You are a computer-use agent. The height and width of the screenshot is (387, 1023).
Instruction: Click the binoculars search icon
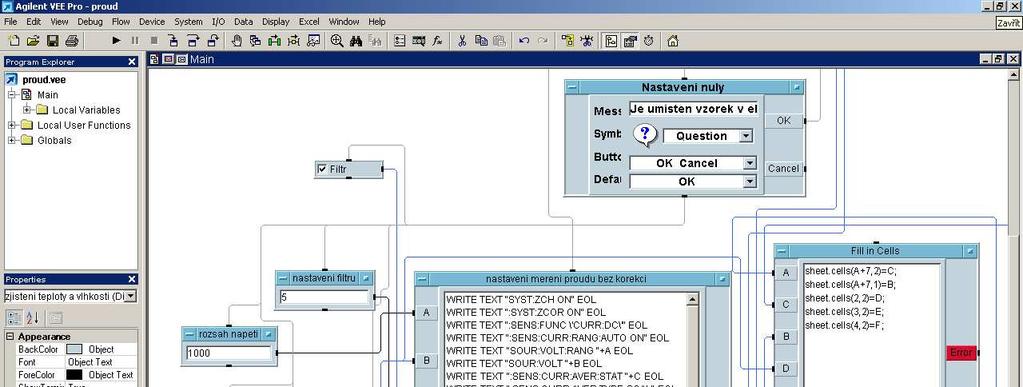click(356, 41)
